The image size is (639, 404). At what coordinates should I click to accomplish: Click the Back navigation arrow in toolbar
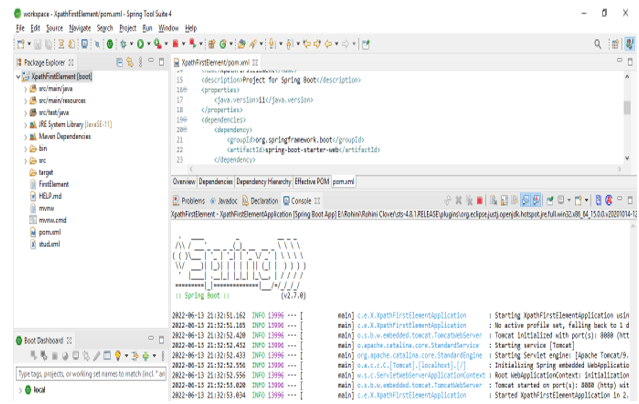328,44
